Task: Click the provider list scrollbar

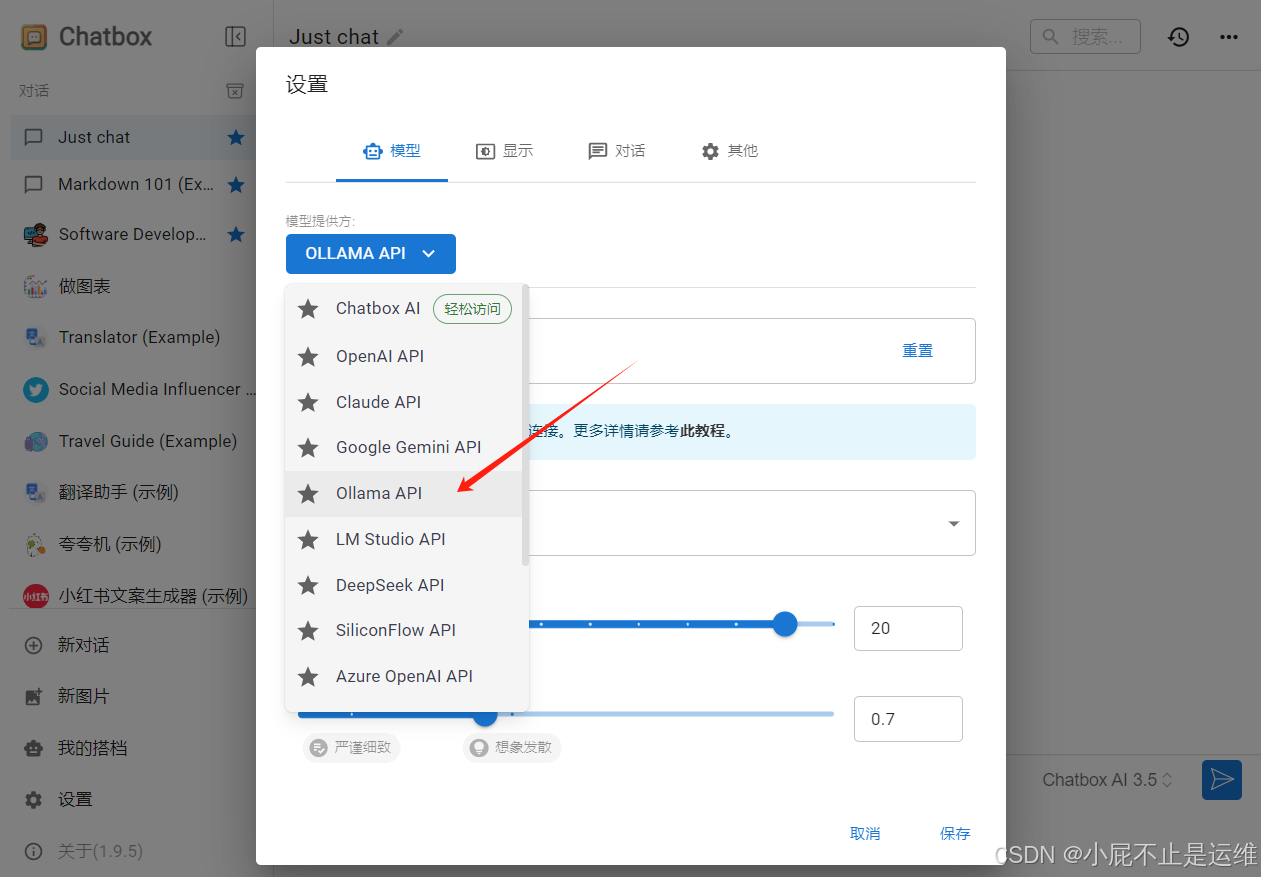Action: click(526, 426)
